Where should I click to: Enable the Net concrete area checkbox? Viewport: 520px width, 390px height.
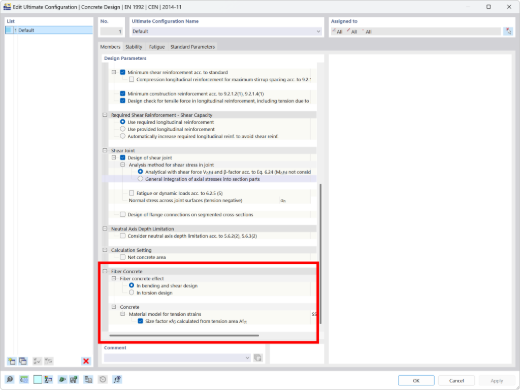pyautogui.click(x=123, y=257)
